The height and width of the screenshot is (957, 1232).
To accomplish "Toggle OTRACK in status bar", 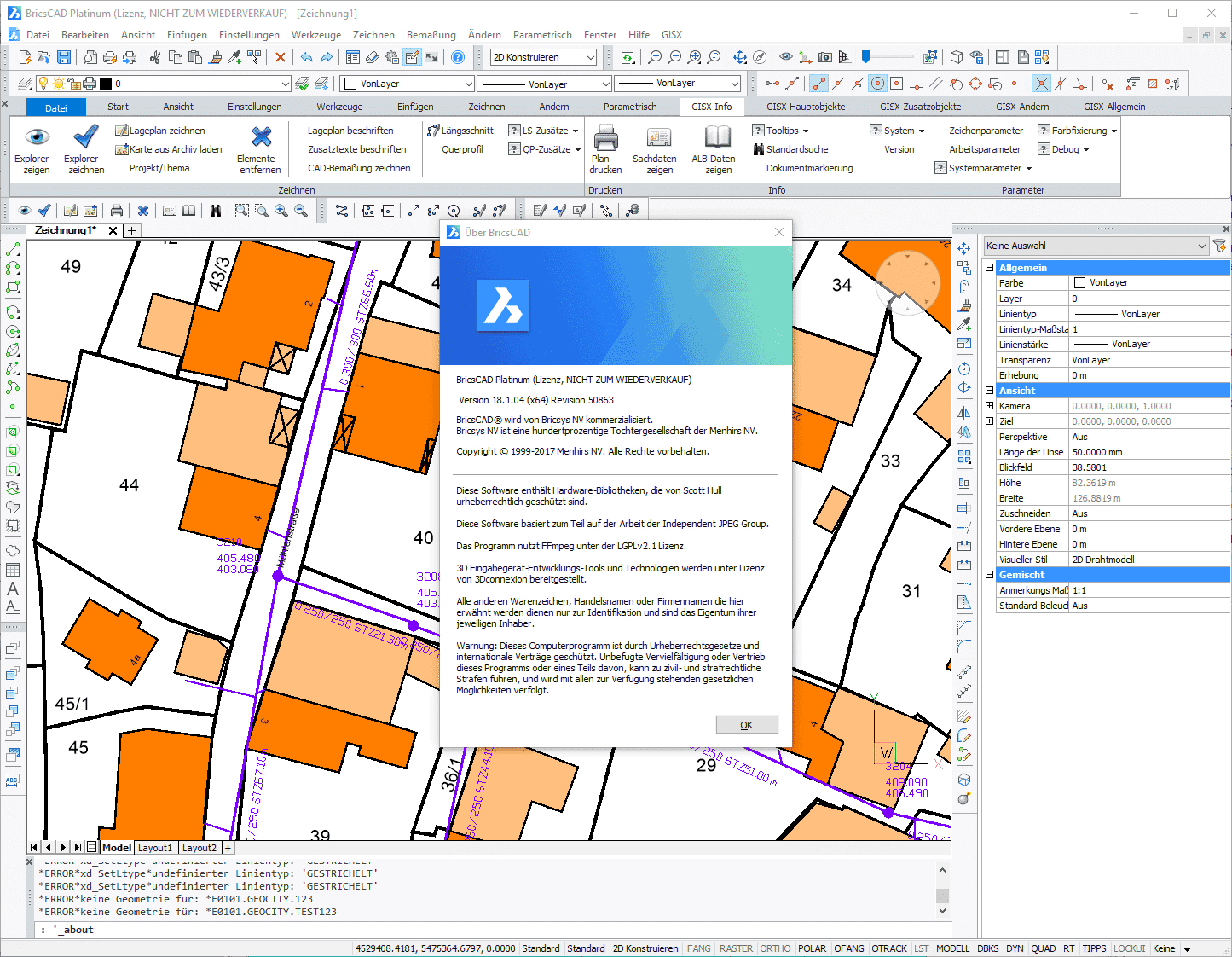I will (x=889, y=948).
